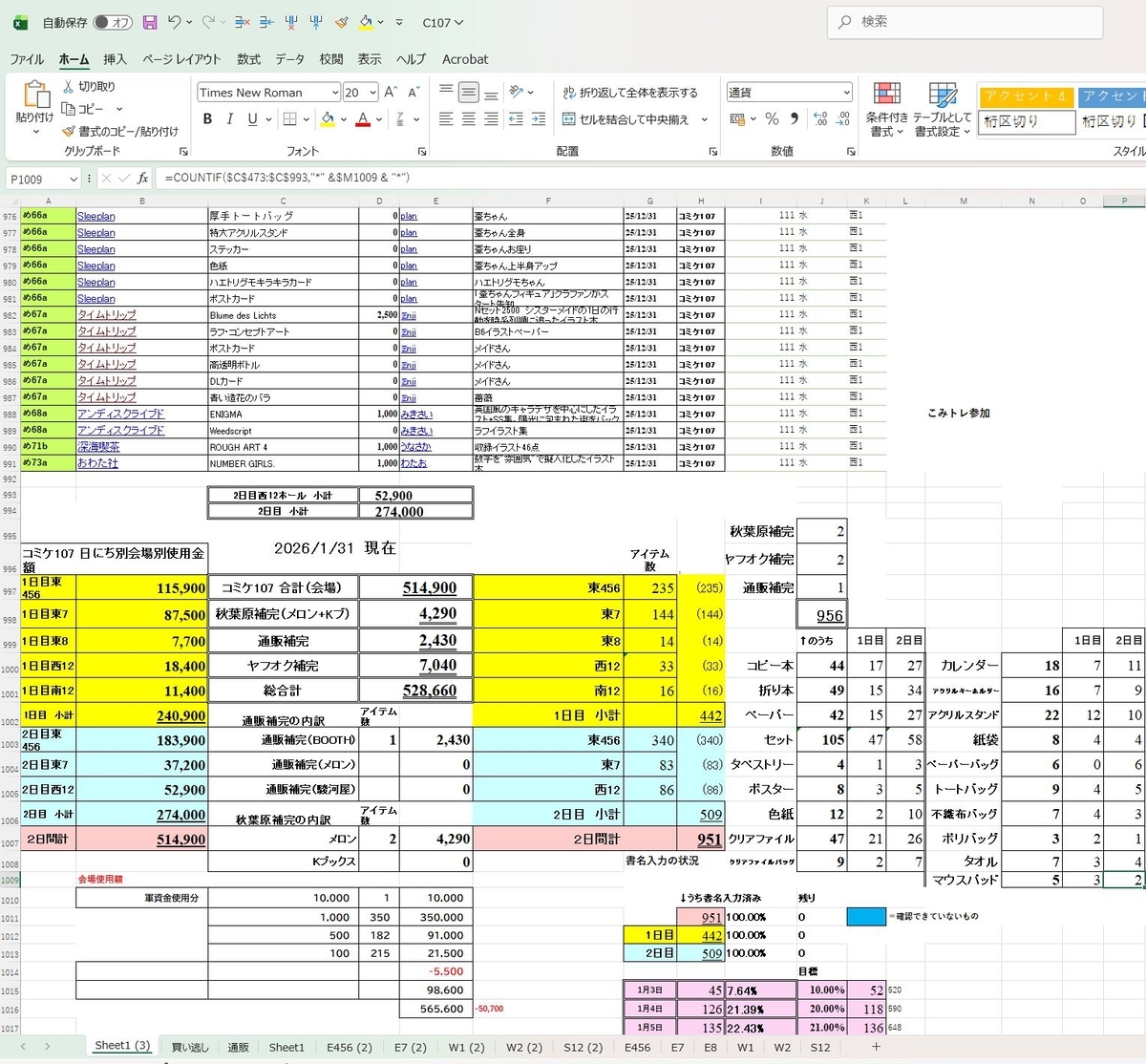1146x1064 pixels.
Task: Apply cell borders icon
Action: [x=289, y=119]
